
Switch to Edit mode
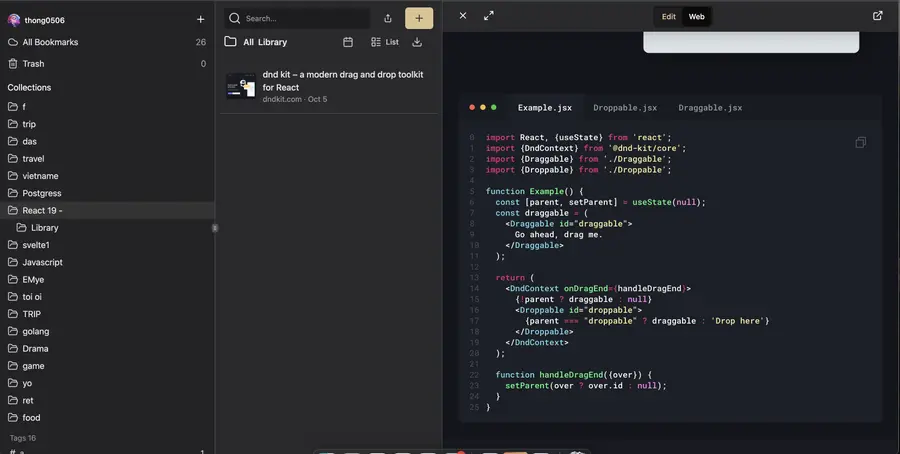669,17
